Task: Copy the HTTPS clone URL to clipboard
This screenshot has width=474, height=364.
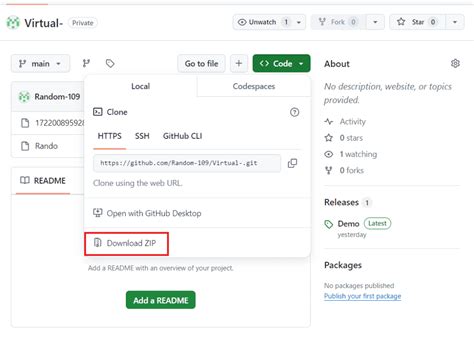Action: 292,163
